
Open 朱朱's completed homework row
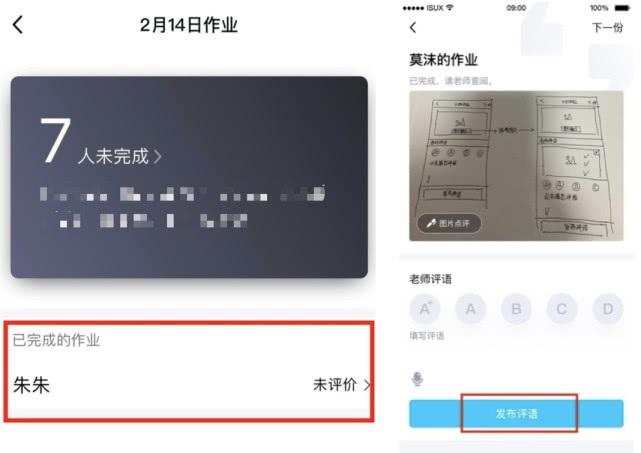pos(189,385)
